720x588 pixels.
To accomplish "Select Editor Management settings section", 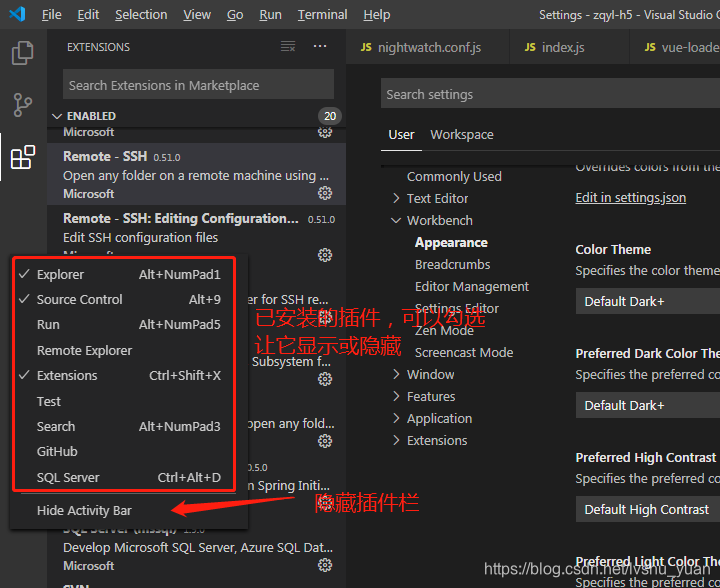I will tap(472, 286).
